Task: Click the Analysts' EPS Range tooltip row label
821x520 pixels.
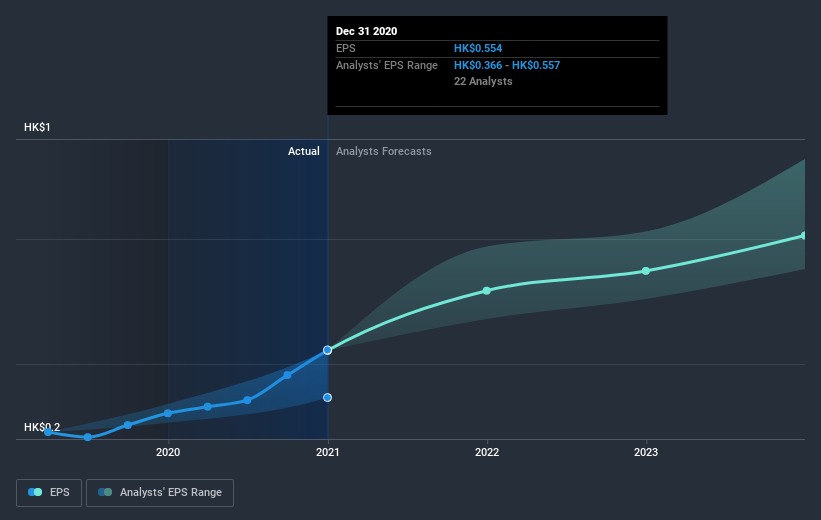Action: tap(387, 65)
